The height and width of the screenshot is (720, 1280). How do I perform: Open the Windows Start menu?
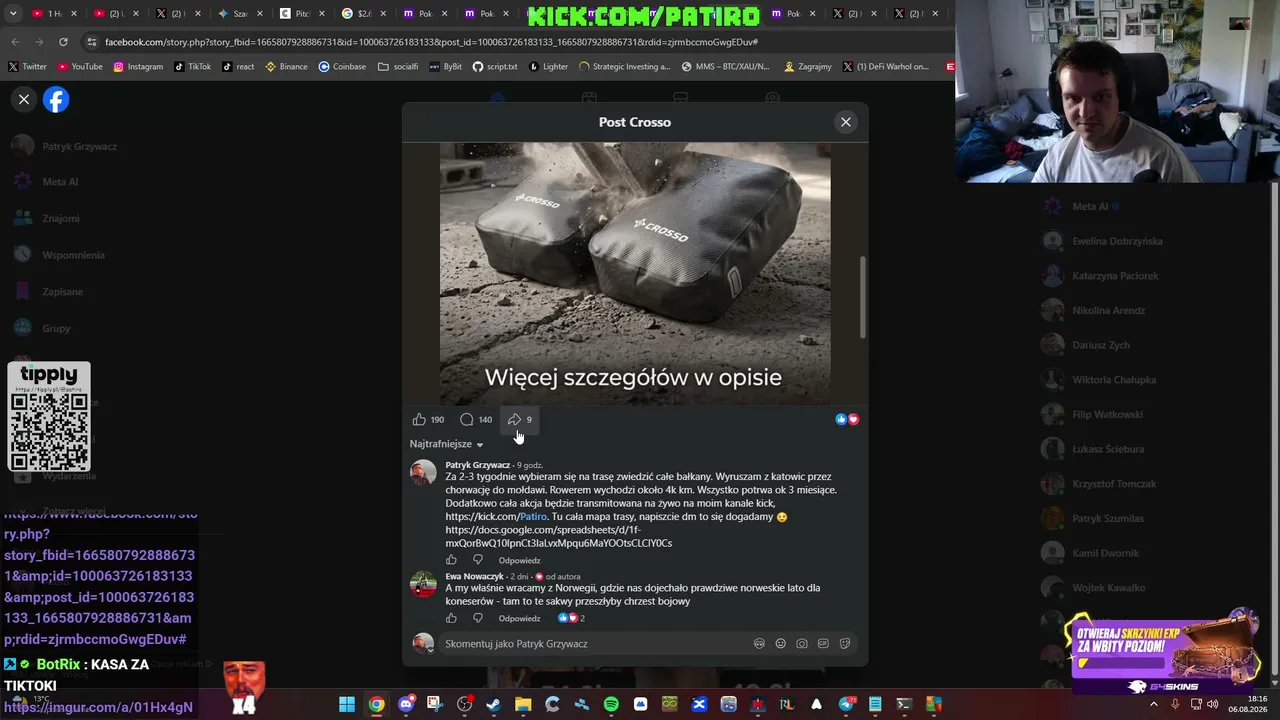click(347, 704)
